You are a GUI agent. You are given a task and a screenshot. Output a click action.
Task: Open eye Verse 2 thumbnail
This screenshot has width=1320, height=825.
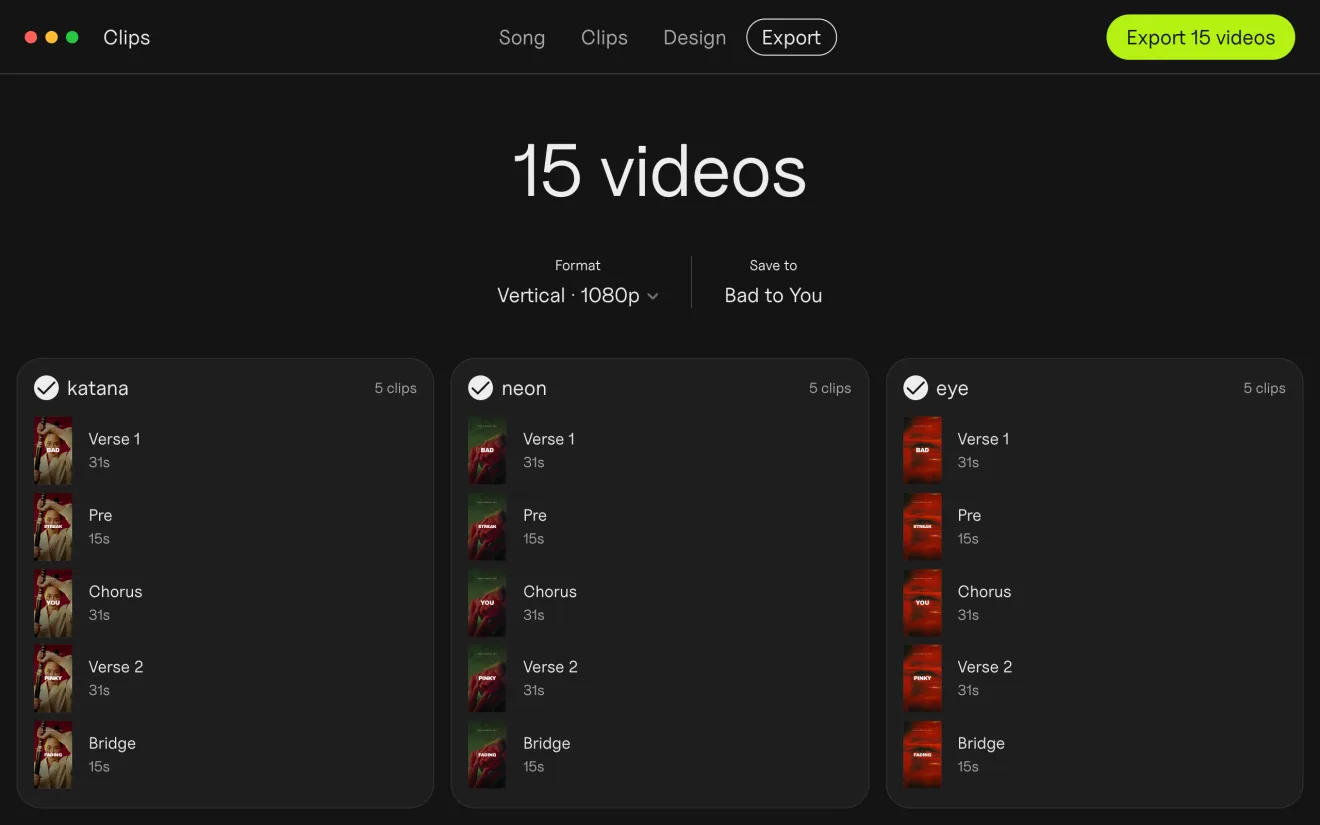coord(922,678)
